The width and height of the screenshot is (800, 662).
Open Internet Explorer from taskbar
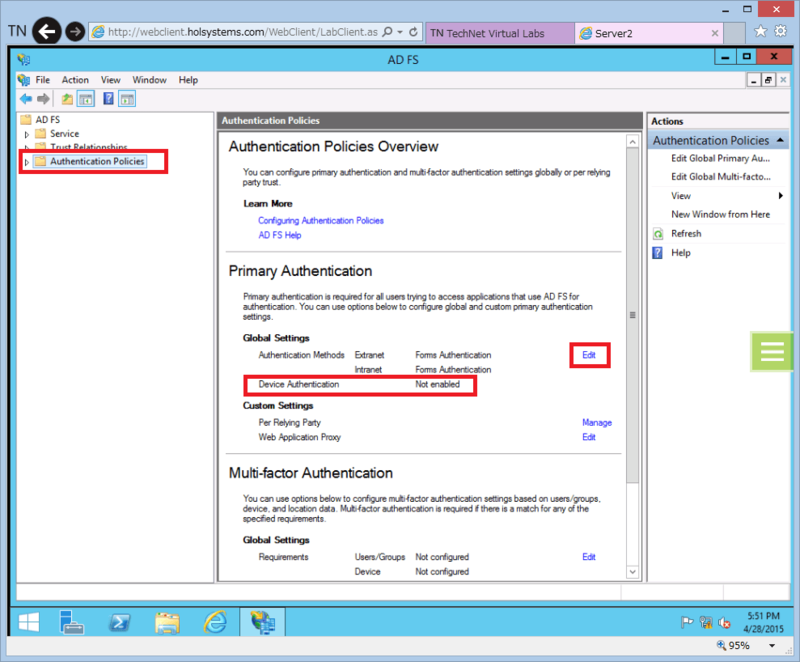click(x=215, y=622)
